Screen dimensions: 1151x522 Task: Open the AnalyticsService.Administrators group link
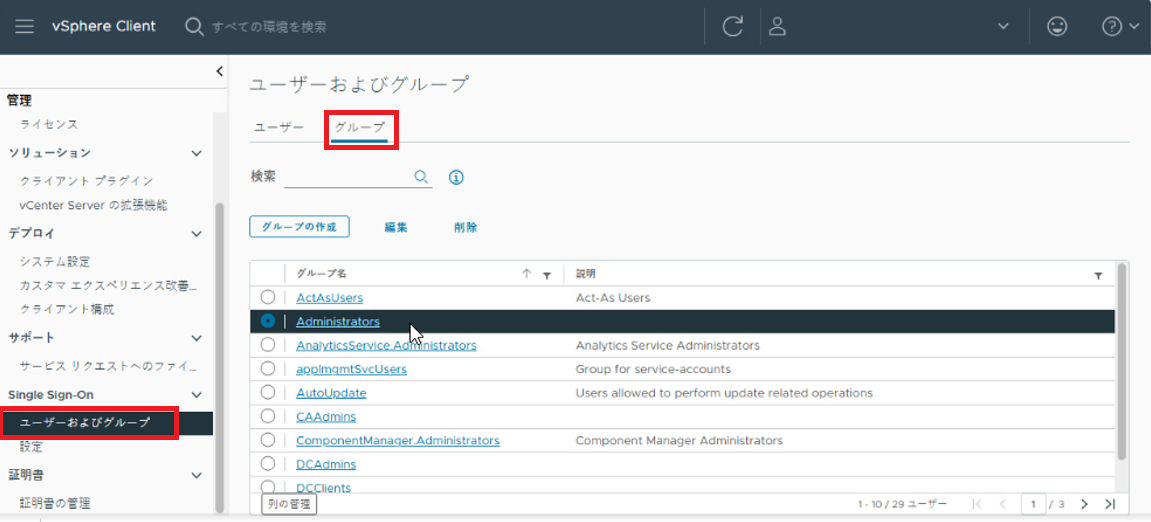click(x=386, y=345)
